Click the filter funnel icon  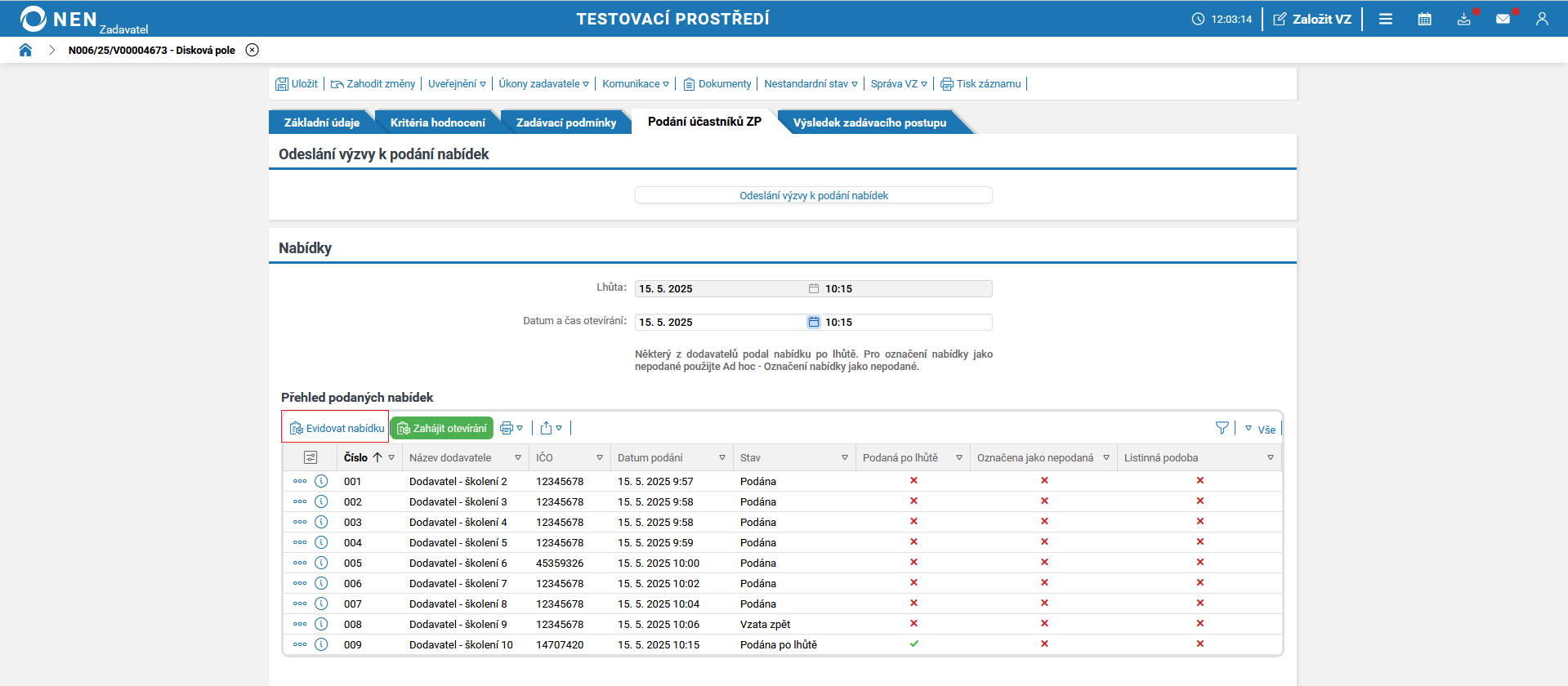pyautogui.click(x=1222, y=428)
